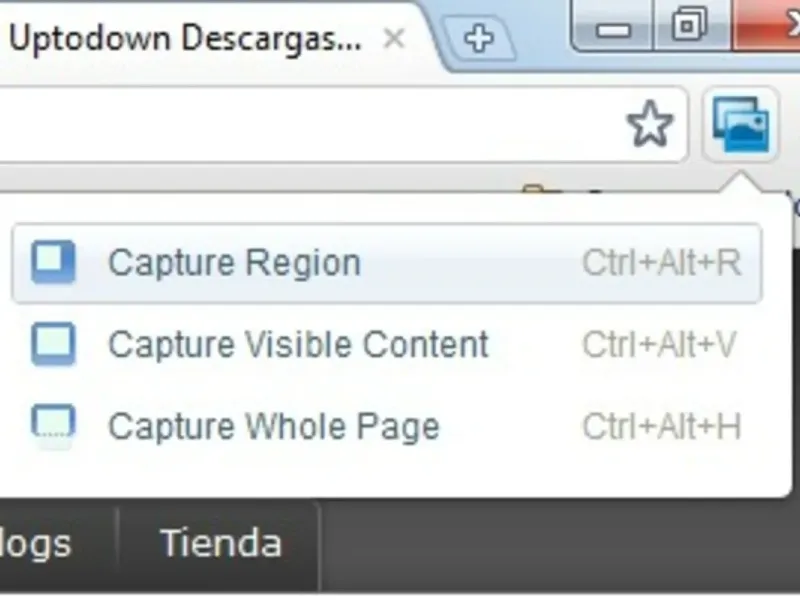
Task: Open the screen capture extension icon
Action: click(x=740, y=125)
